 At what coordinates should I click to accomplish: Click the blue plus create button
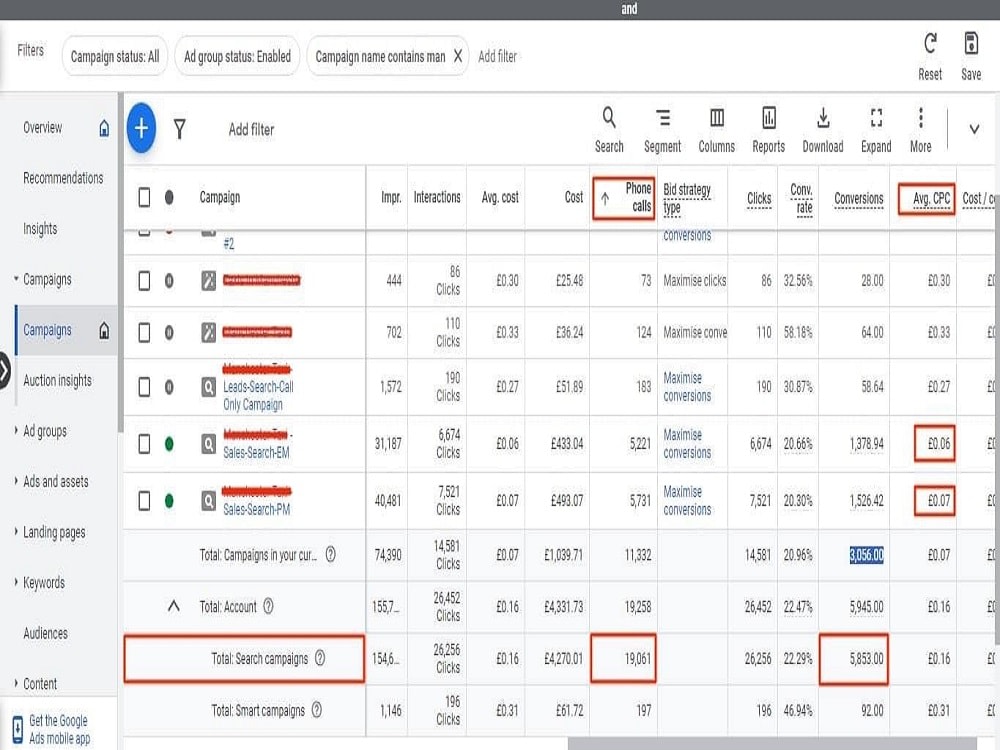tap(142, 128)
